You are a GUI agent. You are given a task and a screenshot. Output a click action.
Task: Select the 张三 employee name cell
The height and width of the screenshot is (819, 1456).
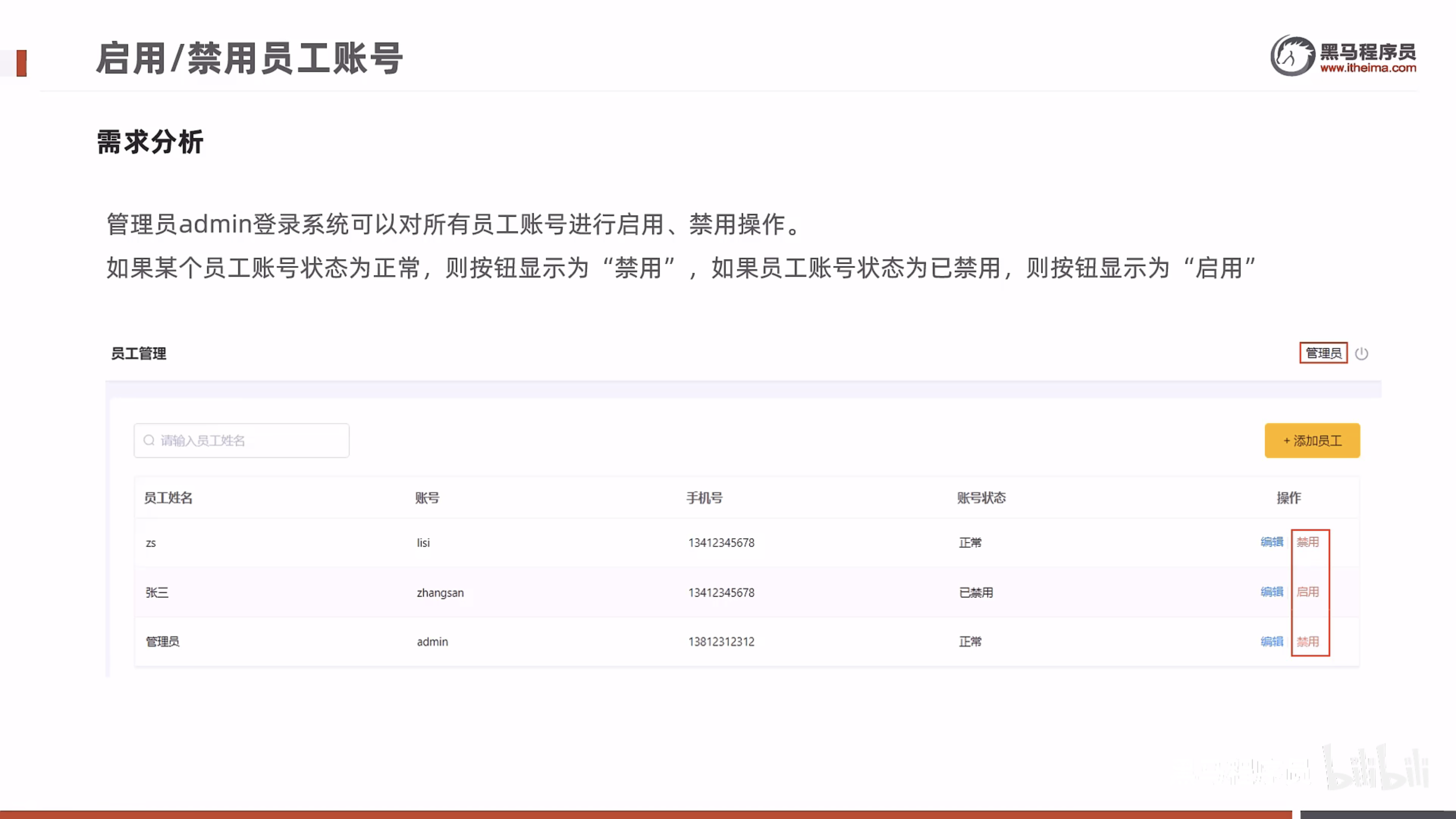157,592
